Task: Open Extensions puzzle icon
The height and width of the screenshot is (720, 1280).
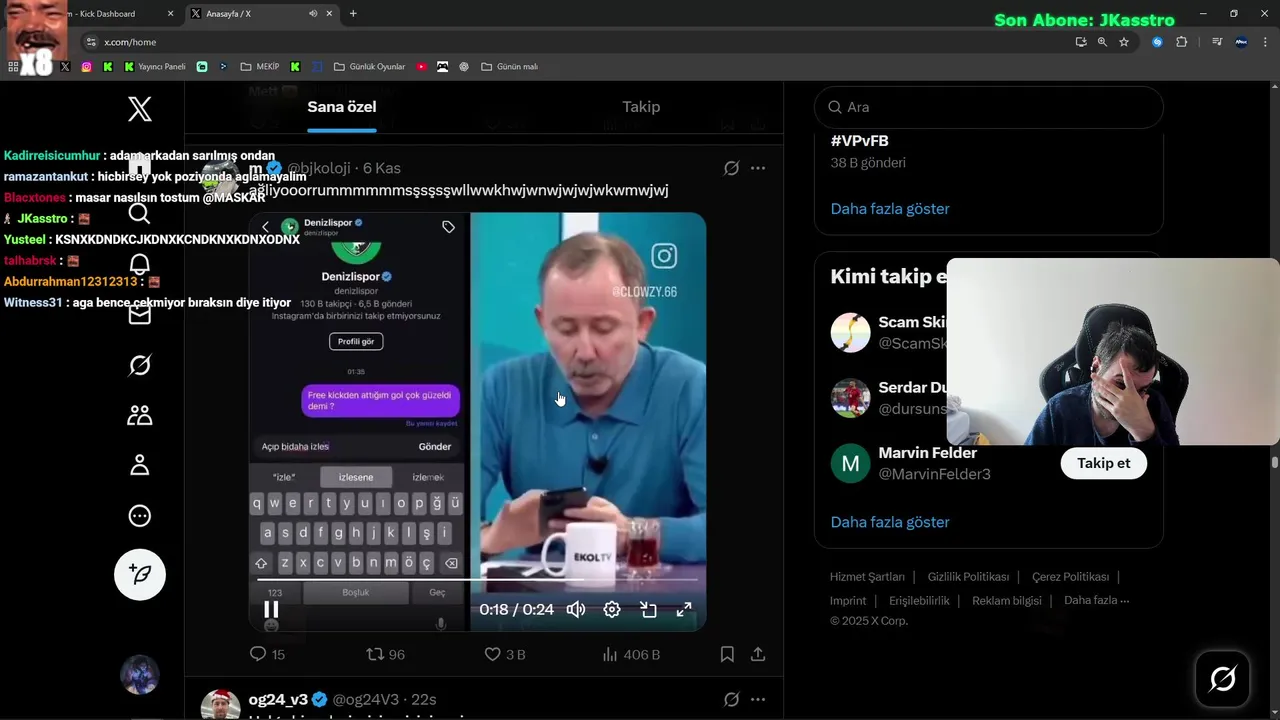Action: [x=1182, y=42]
